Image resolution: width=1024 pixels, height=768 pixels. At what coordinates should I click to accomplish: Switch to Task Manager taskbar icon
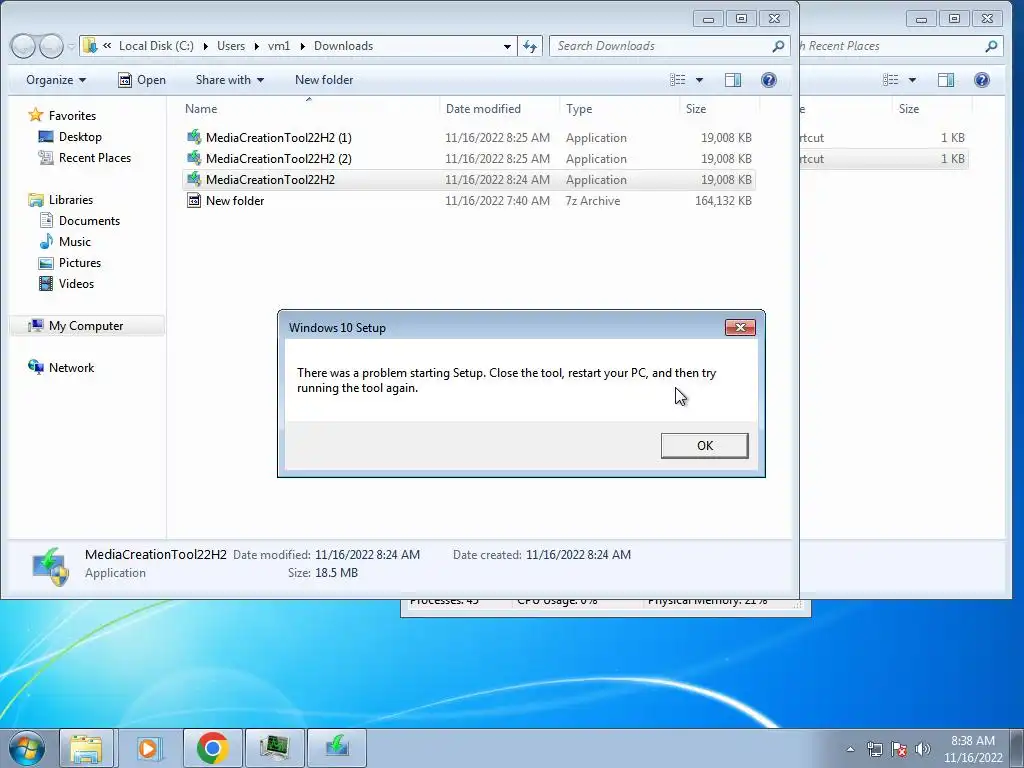point(274,748)
